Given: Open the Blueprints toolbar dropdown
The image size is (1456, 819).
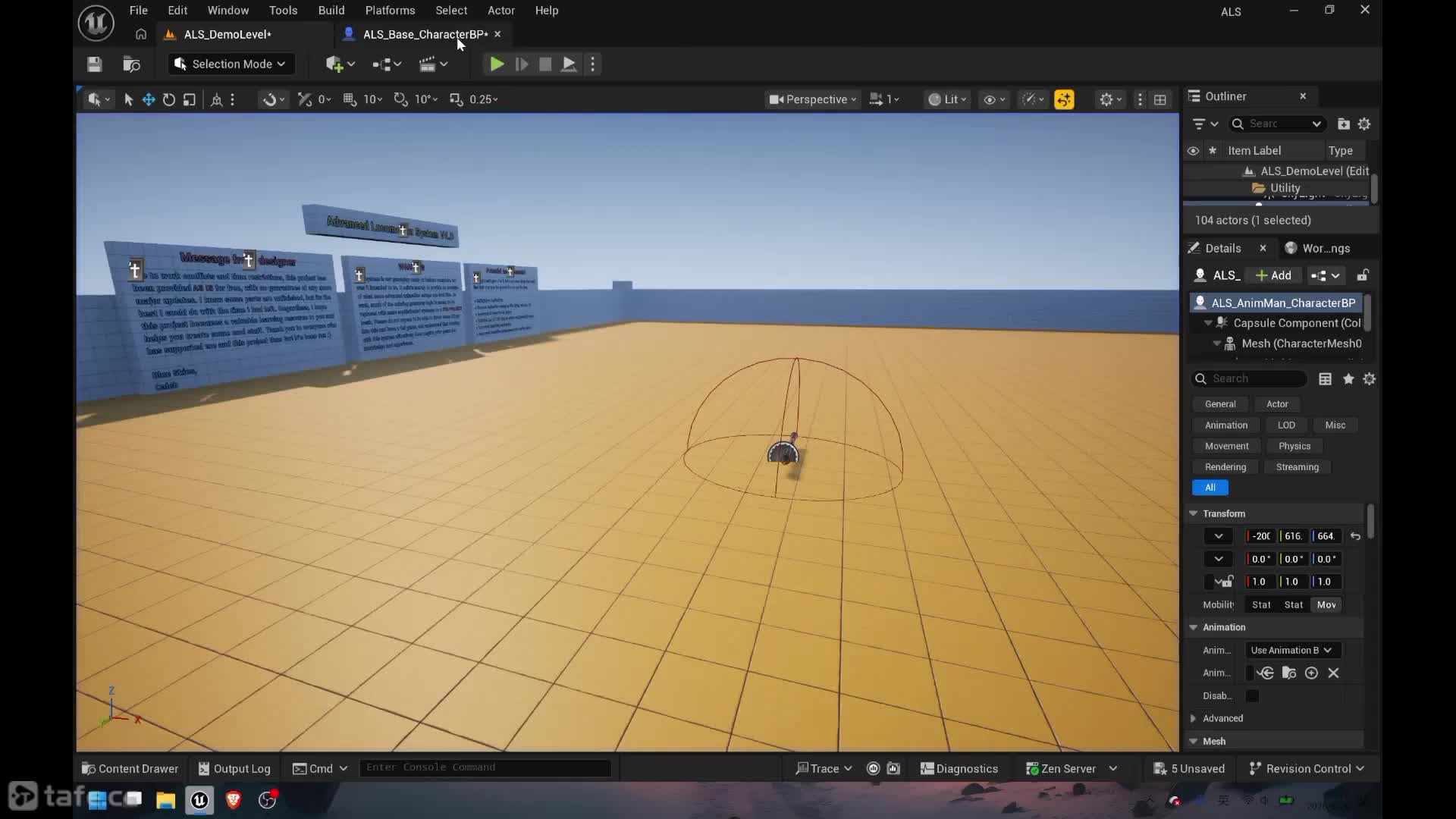Looking at the screenshot, I should (387, 64).
